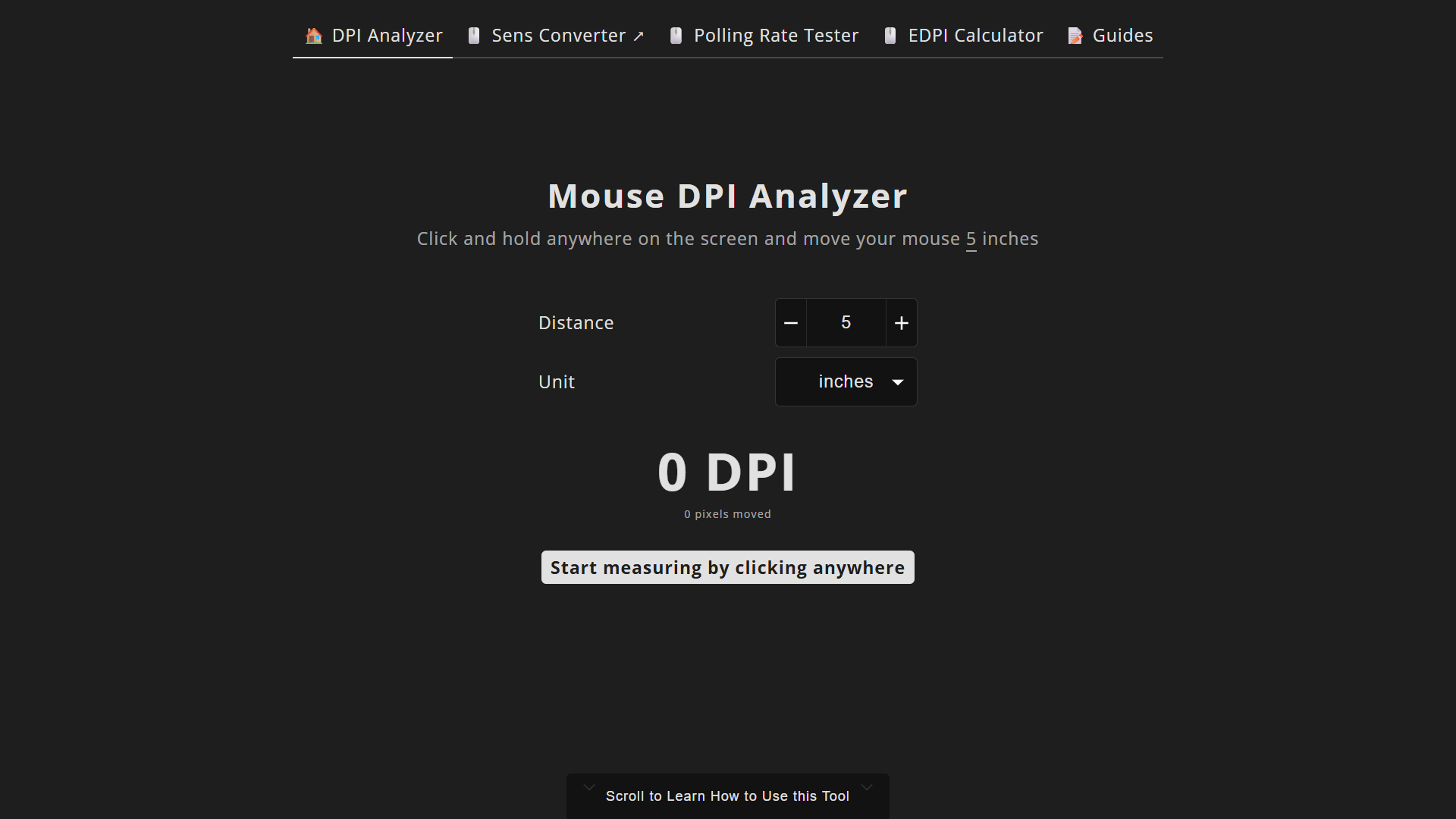
Task: Click the external link arrow after Sens Converter
Action: tap(639, 36)
